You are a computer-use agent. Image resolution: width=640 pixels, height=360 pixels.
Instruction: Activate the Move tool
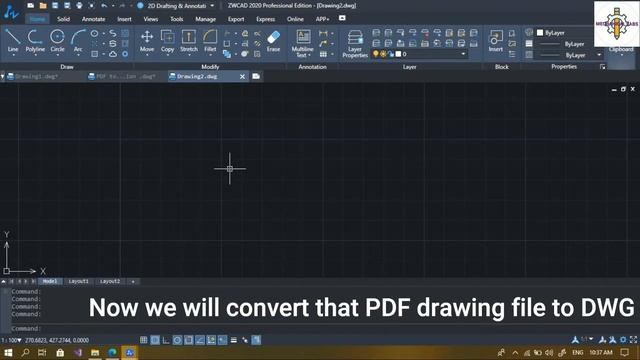point(147,40)
